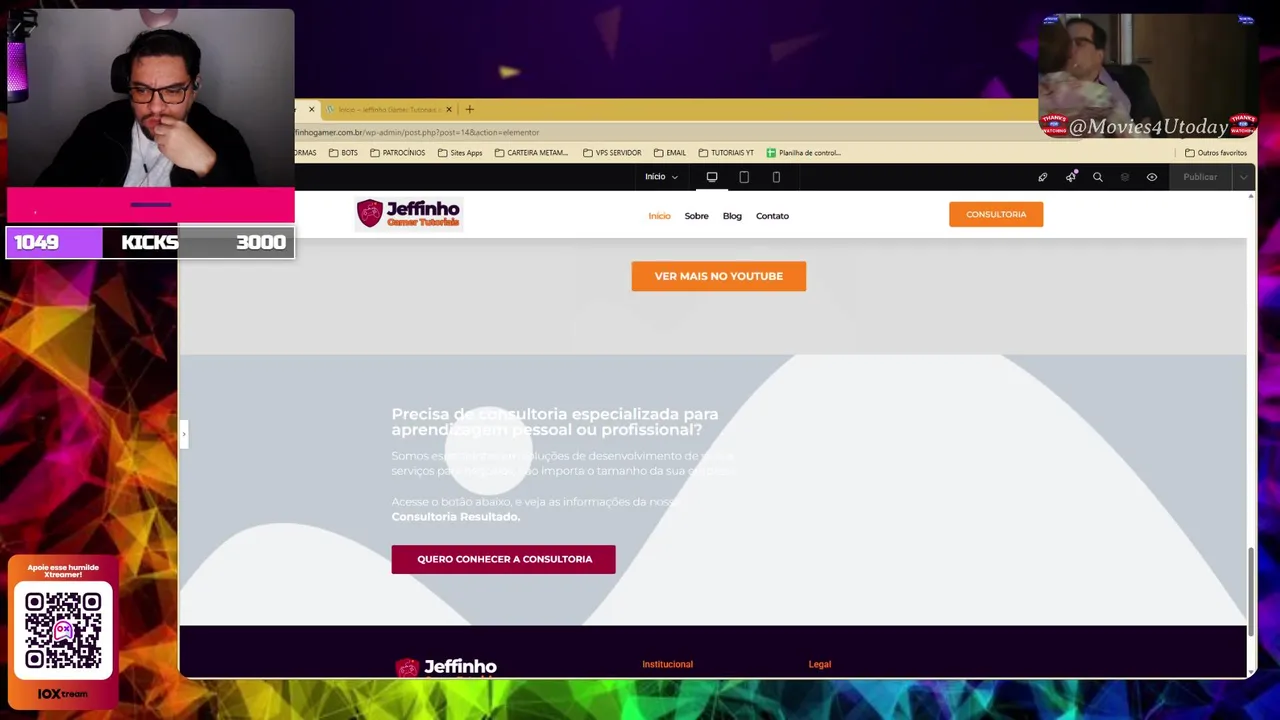The image size is (1280, 720).
Task: Click Consultoria Resultado bold text
Action: click(455, 517)
